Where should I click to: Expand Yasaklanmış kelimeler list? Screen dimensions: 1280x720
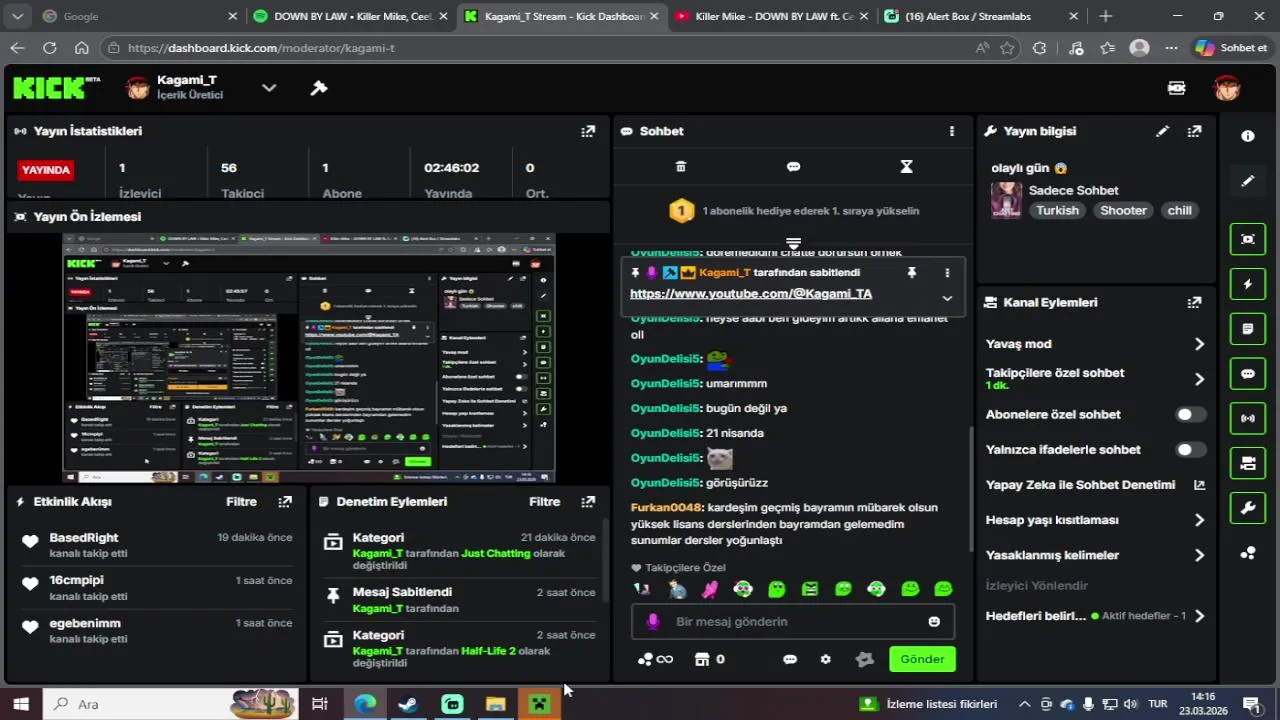1199,555
